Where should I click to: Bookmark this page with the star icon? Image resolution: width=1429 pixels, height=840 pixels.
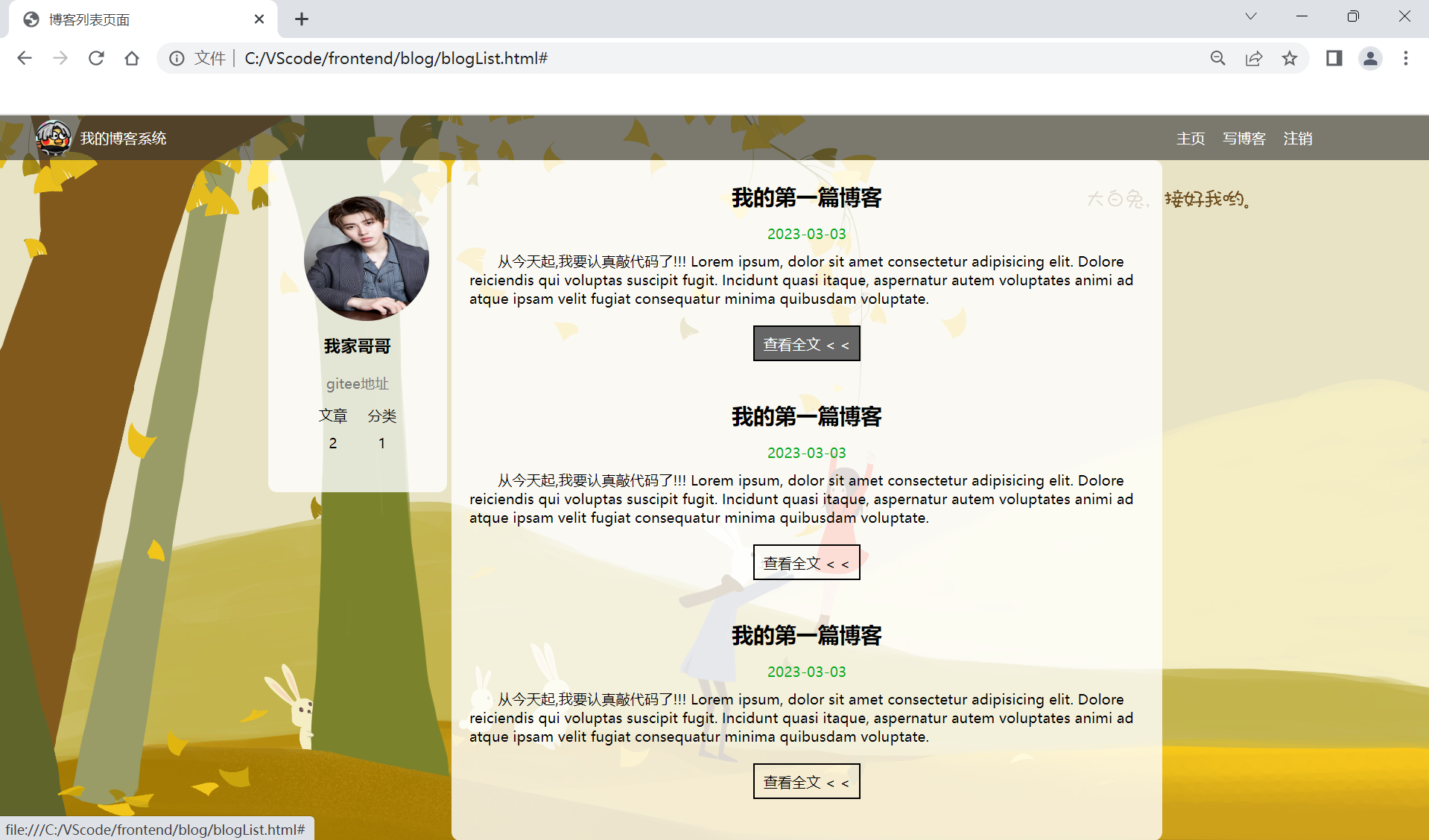coord(1290,58)
